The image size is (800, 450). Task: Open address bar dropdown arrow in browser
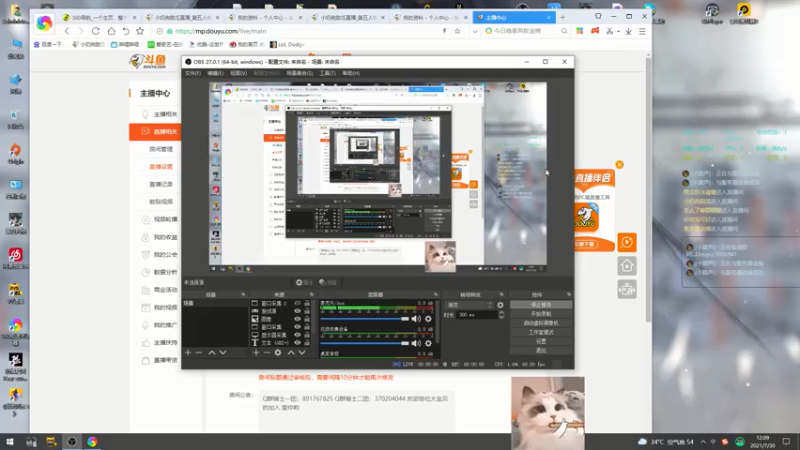[x=475, y=31]
